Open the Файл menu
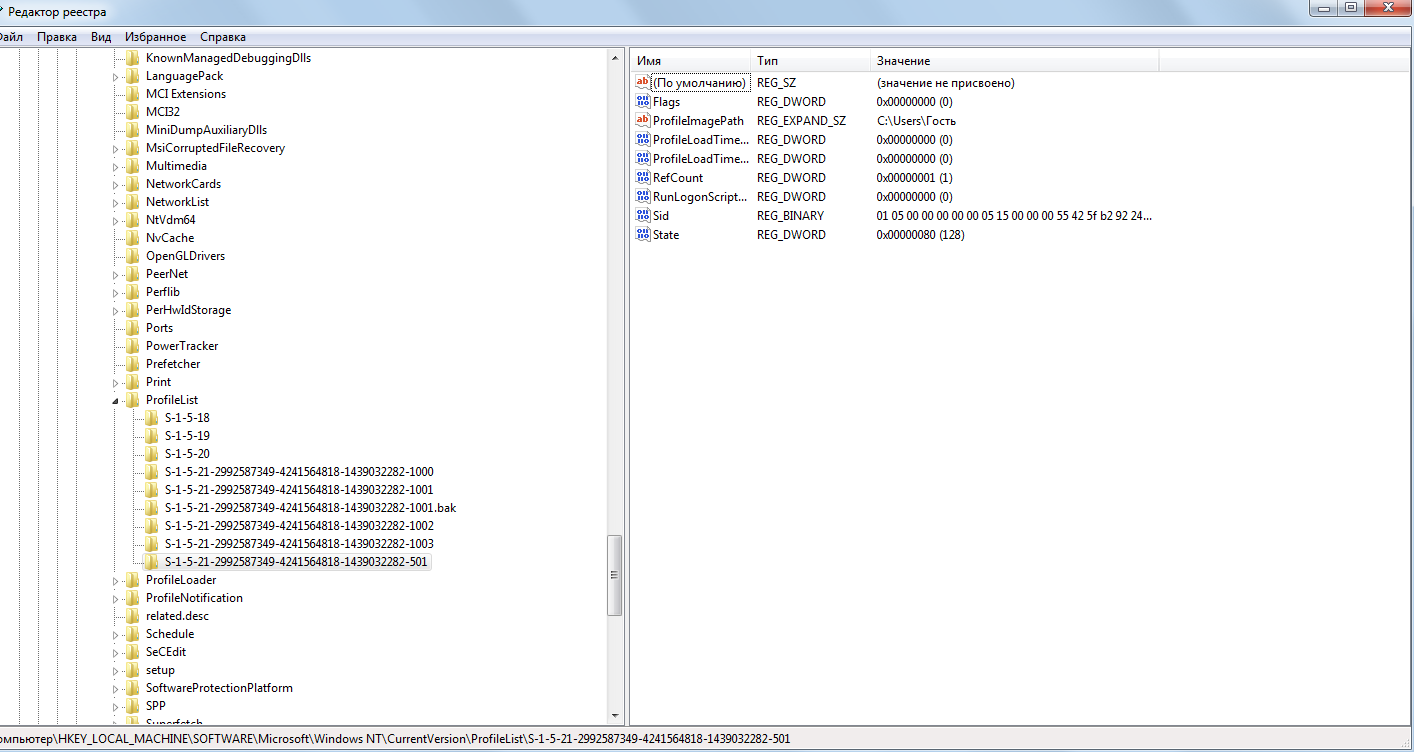The width and height of the screenshot is (1414, 752). click(x=10, y=37)
